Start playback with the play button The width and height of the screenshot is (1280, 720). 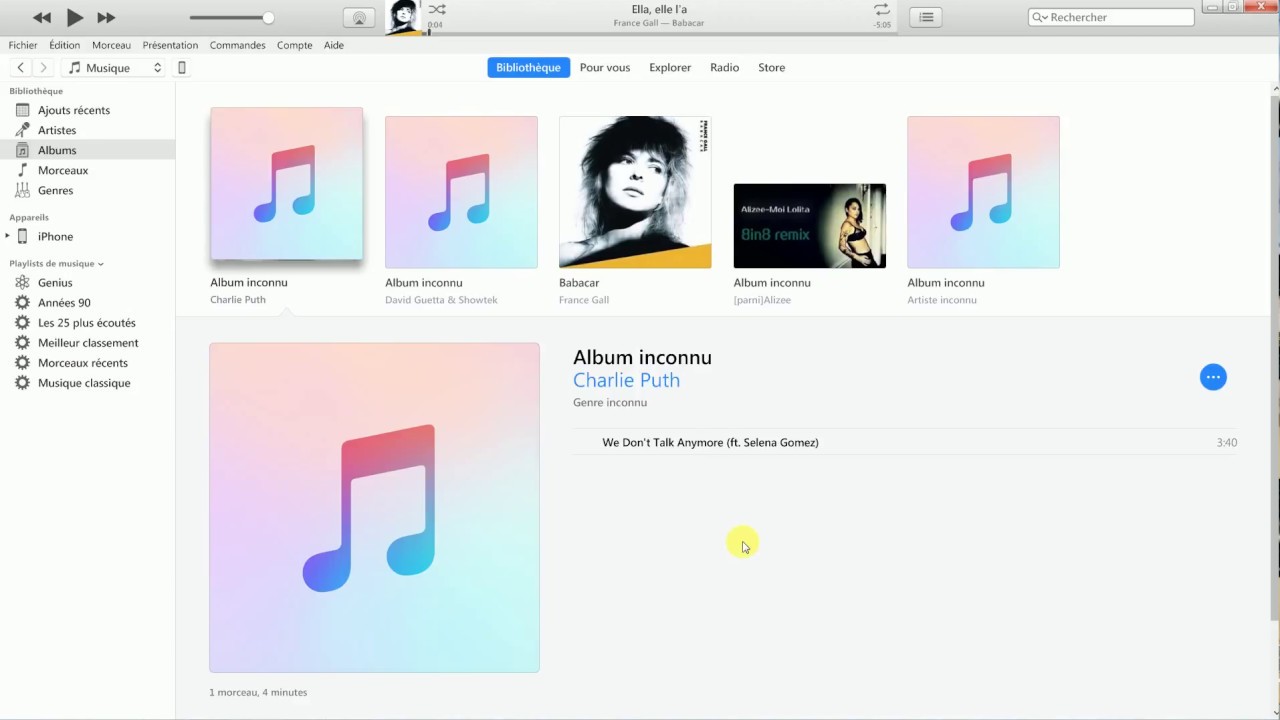pos(75,17)
